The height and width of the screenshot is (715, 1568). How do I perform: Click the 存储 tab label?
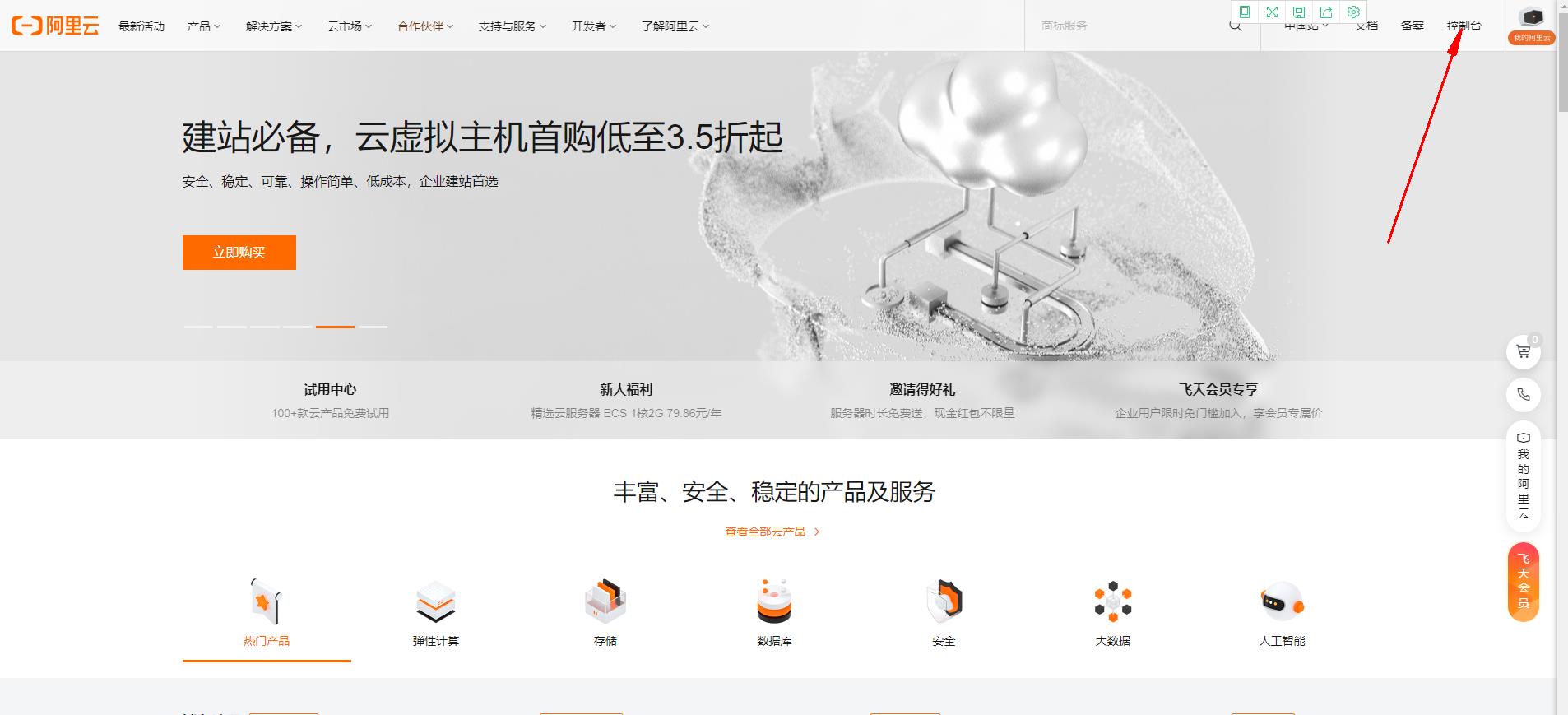coord(605,641)
